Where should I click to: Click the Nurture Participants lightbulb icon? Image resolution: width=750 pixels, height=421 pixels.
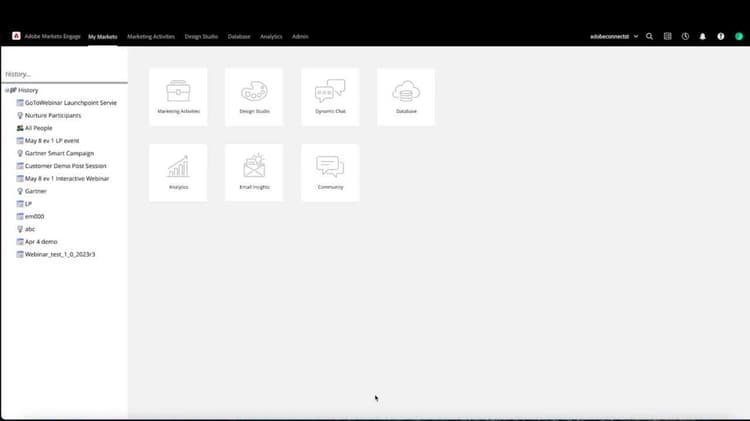pyautogui.click(x=20, y=115)
